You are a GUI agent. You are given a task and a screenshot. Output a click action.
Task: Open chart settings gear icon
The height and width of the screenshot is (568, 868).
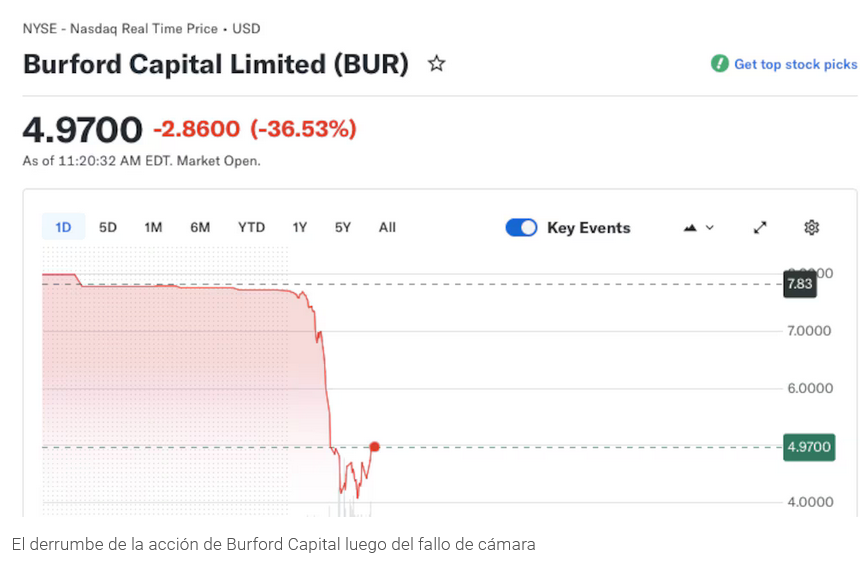pos(811,228)
